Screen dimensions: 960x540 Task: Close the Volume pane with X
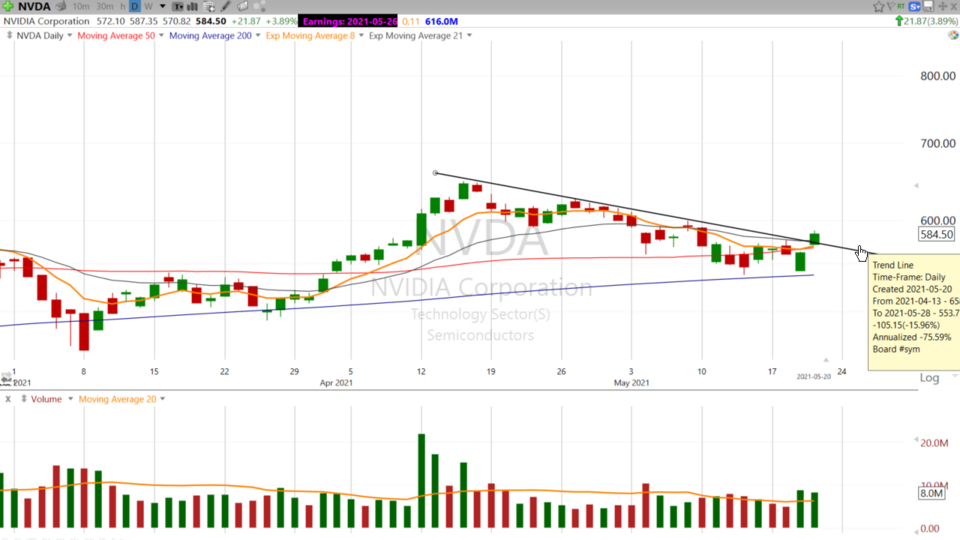[8, 399]
